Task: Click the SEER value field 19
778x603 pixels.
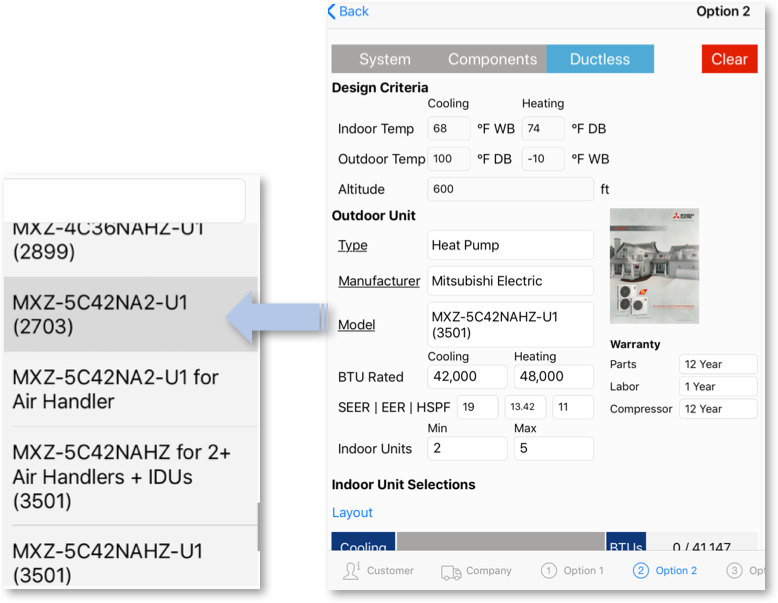Action: pyautogui.click(x=477, y=407)
